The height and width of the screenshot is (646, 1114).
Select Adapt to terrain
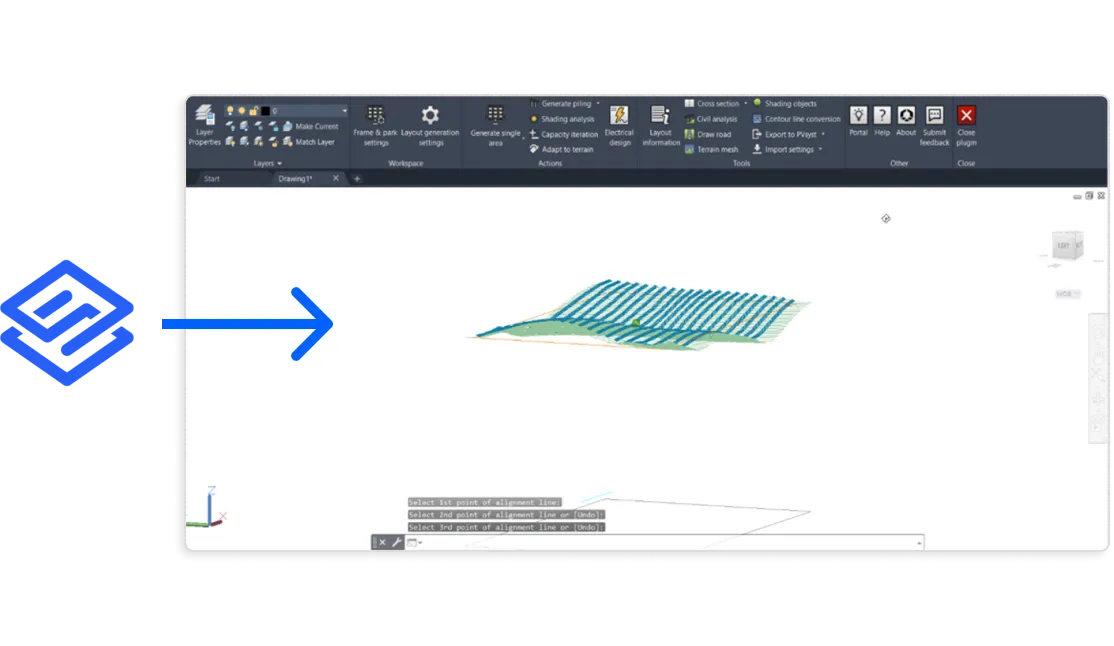(x=561, y=149)
